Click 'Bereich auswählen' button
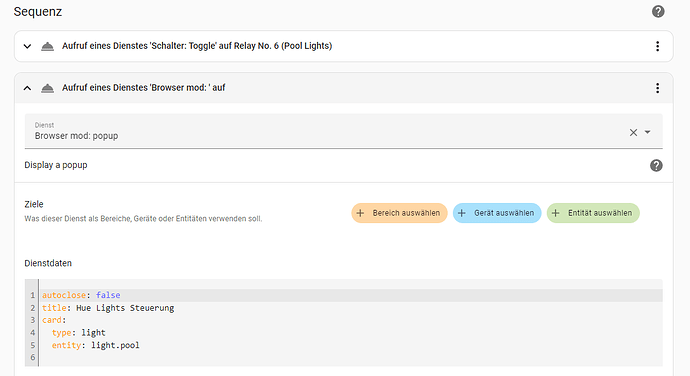The image size is (690, 376). pos(399,213)
